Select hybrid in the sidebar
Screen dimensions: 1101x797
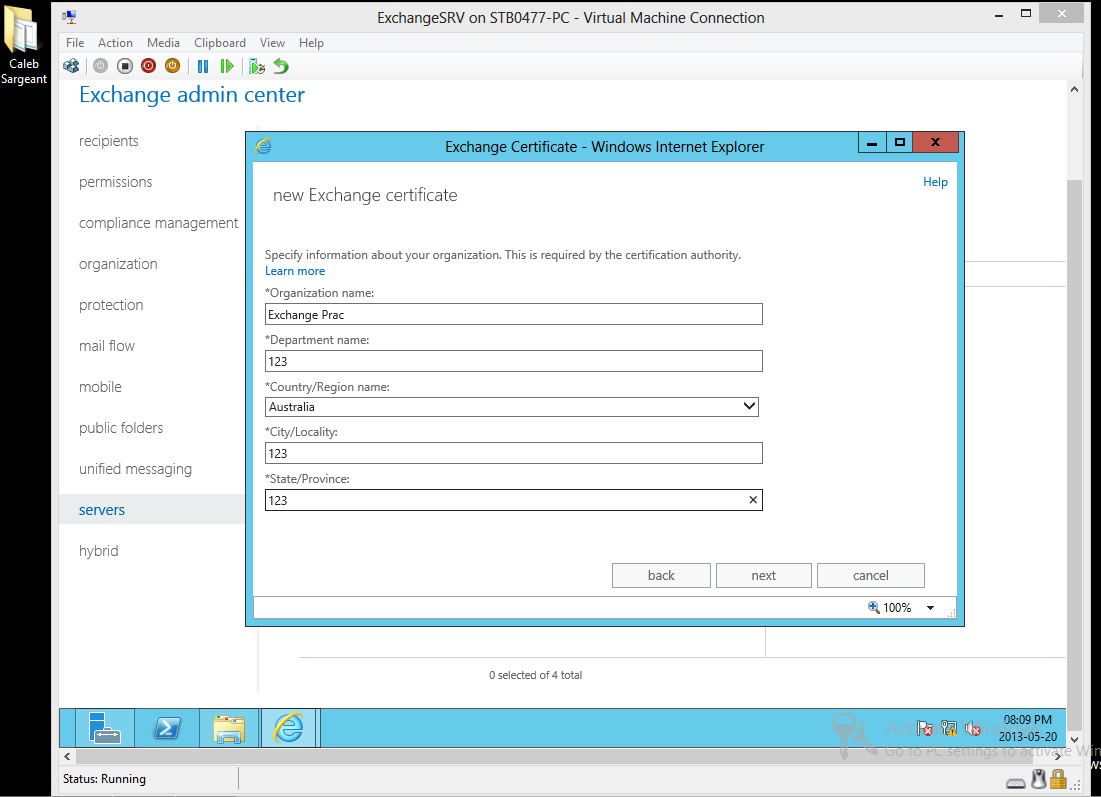pyautogui.click(x=98, y=551)
